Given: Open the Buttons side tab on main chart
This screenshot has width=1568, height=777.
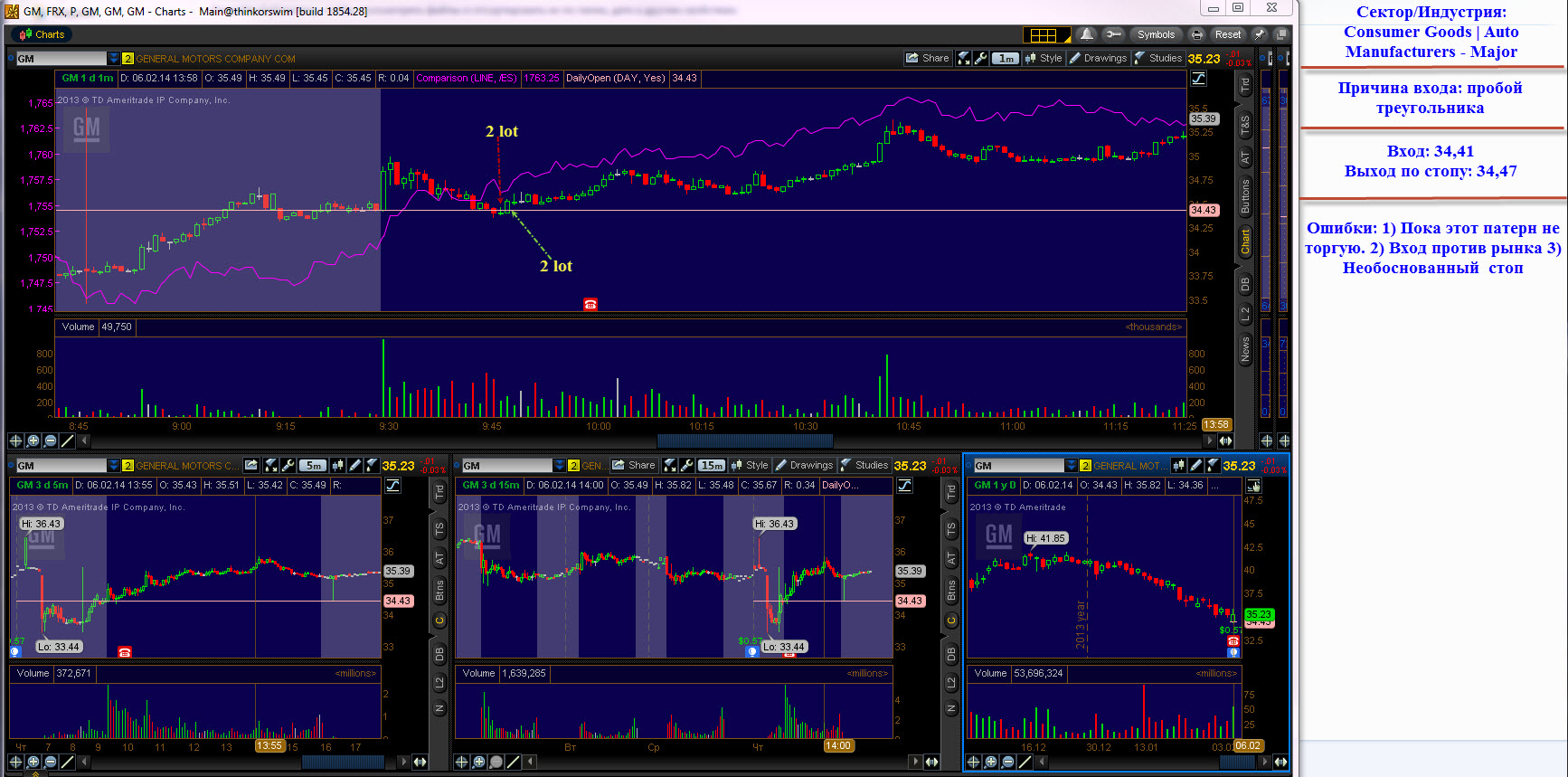Looking at the screenshot, I should (1245, 196).
